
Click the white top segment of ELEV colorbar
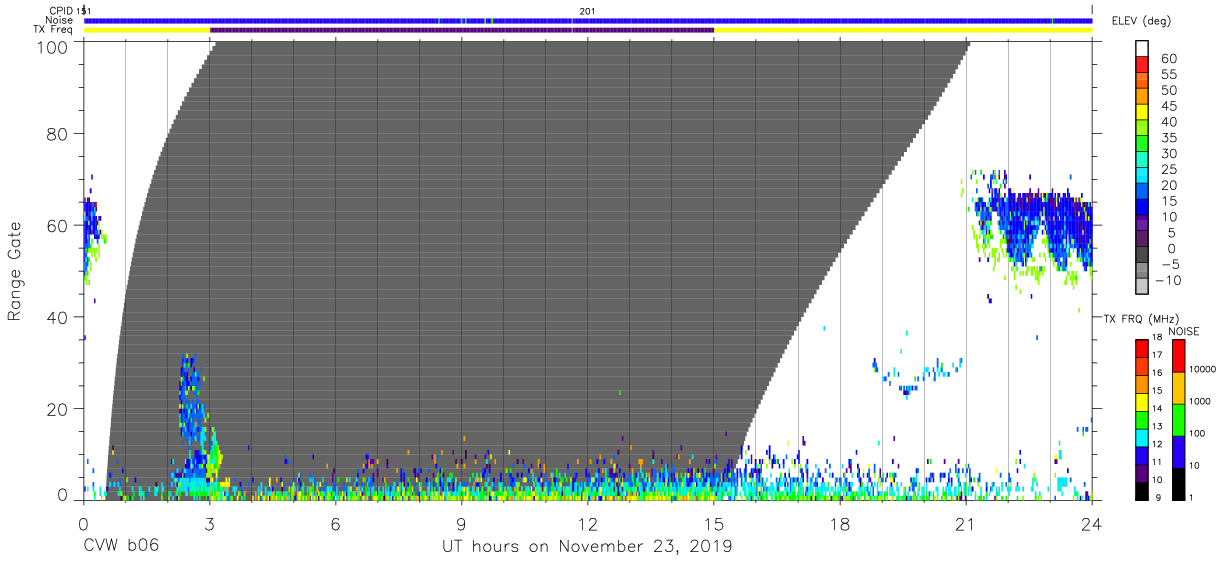pyautogui.click(x=1142, y=49)
